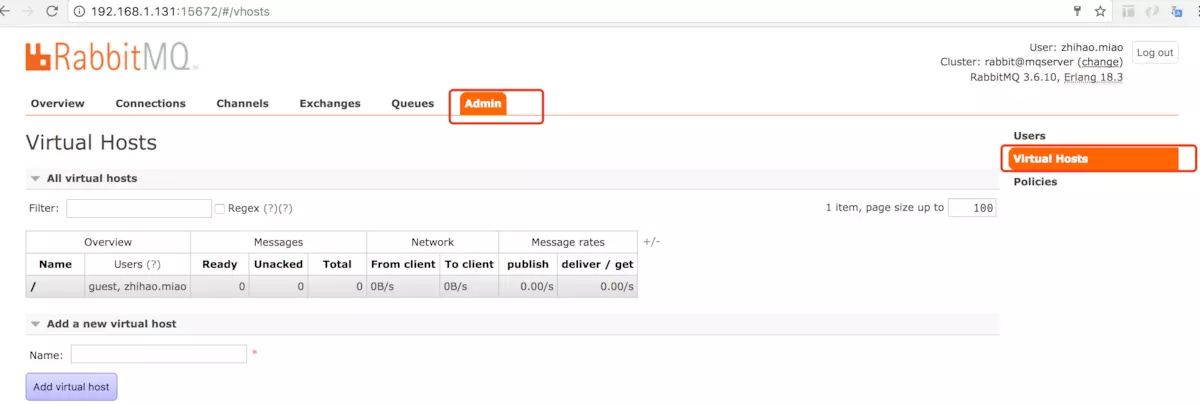
Task: Click the RabbitMQ logo
Action: [112, 57]
